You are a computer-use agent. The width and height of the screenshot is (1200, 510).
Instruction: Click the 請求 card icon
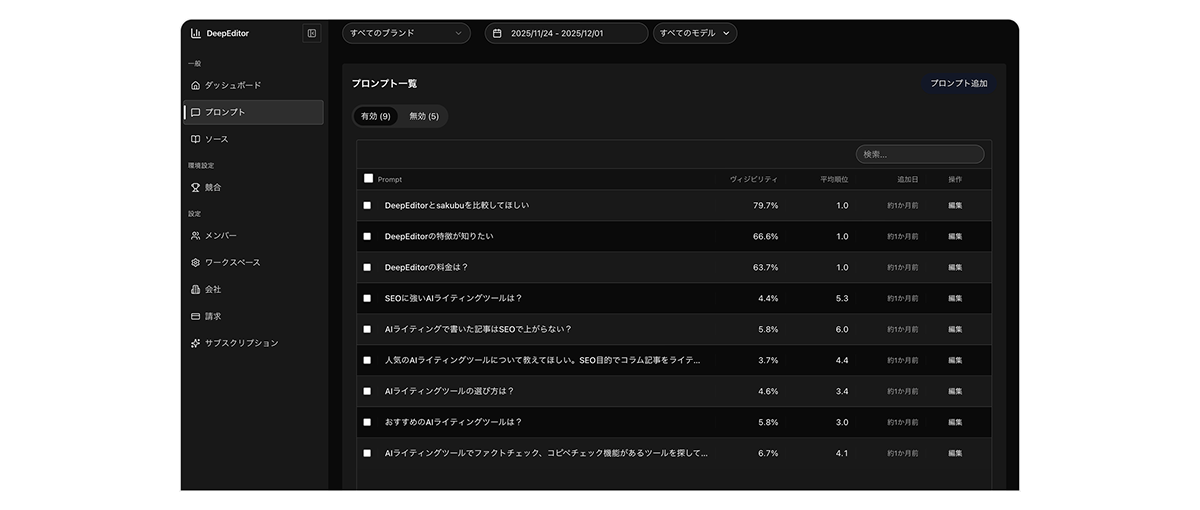pos(196,316)
